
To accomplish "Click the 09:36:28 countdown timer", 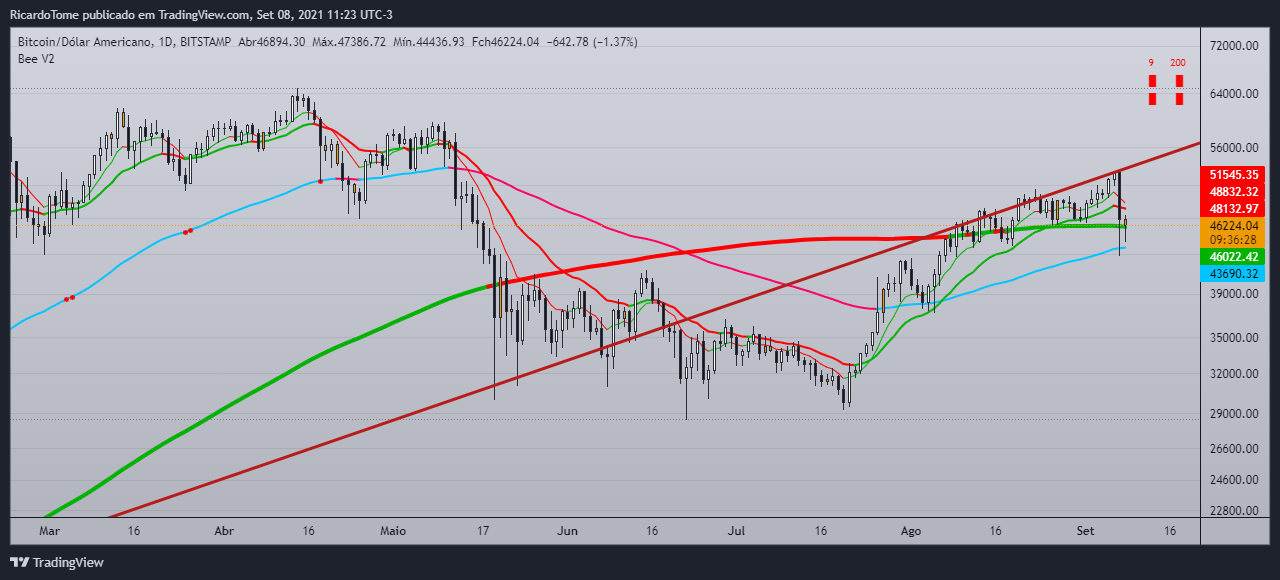I will (x=1233, y=240).
